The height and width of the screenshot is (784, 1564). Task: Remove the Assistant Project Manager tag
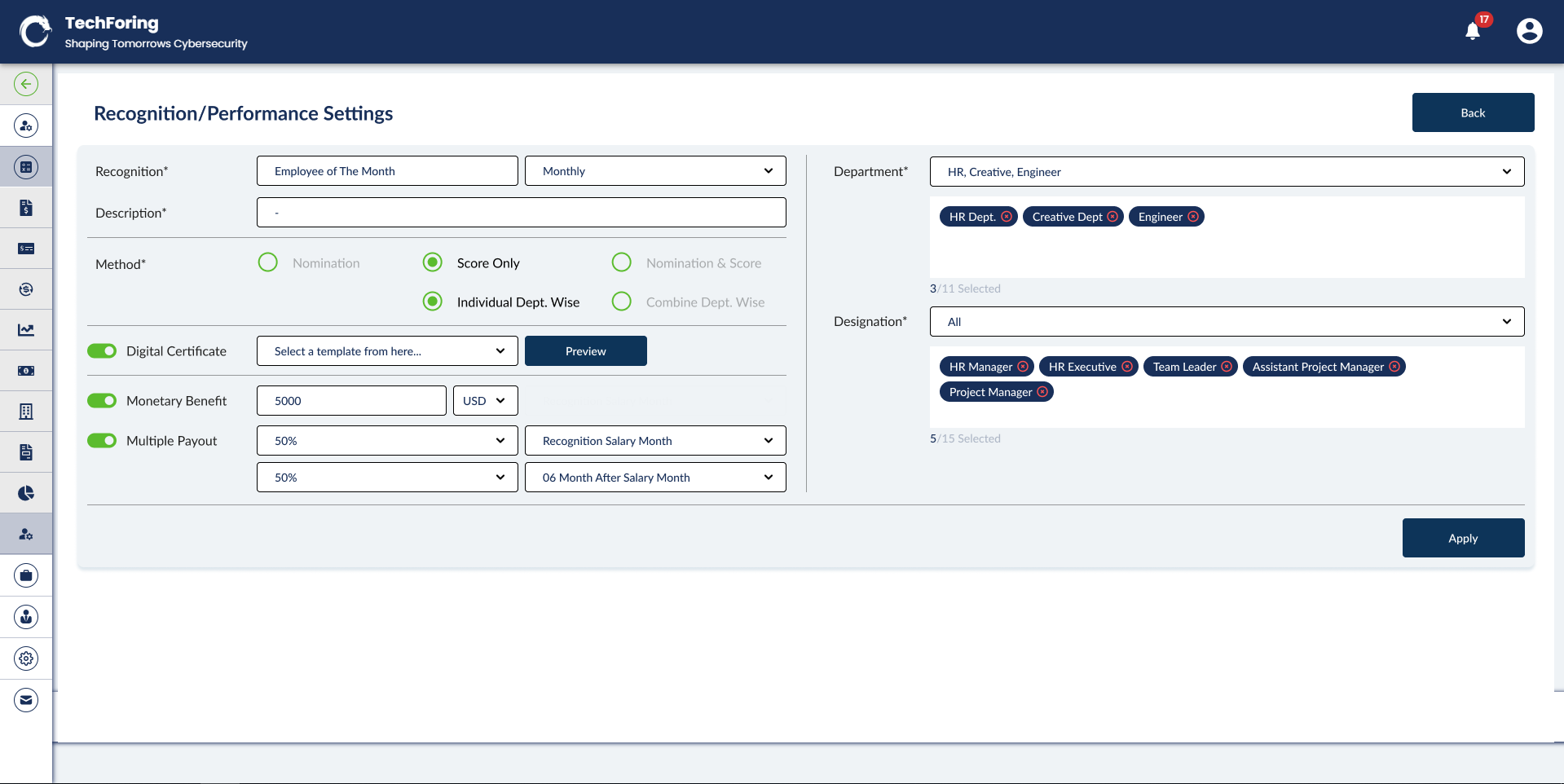pyautogui.click(x=1394, y=367)
